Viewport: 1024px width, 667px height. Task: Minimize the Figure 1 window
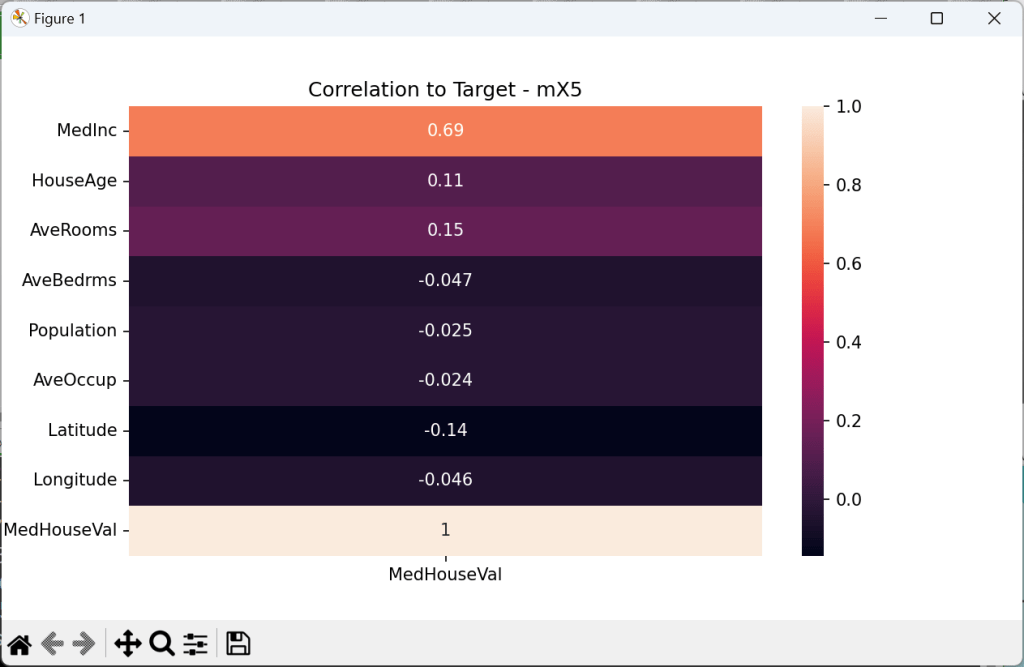[881, 18]
